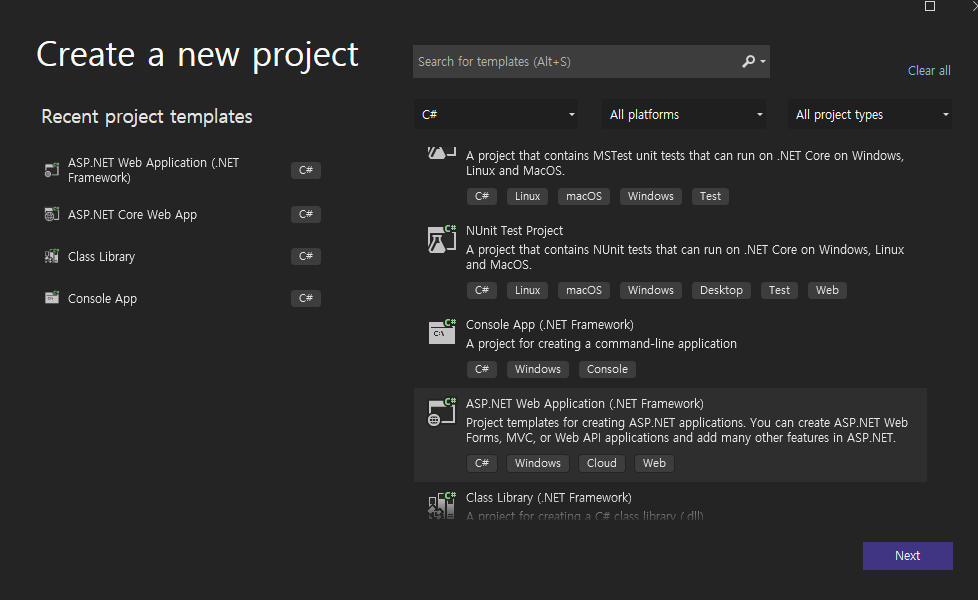Click the NUnit Test Project icon
Viewport: 978px width, 600px height.
[442, 239]
